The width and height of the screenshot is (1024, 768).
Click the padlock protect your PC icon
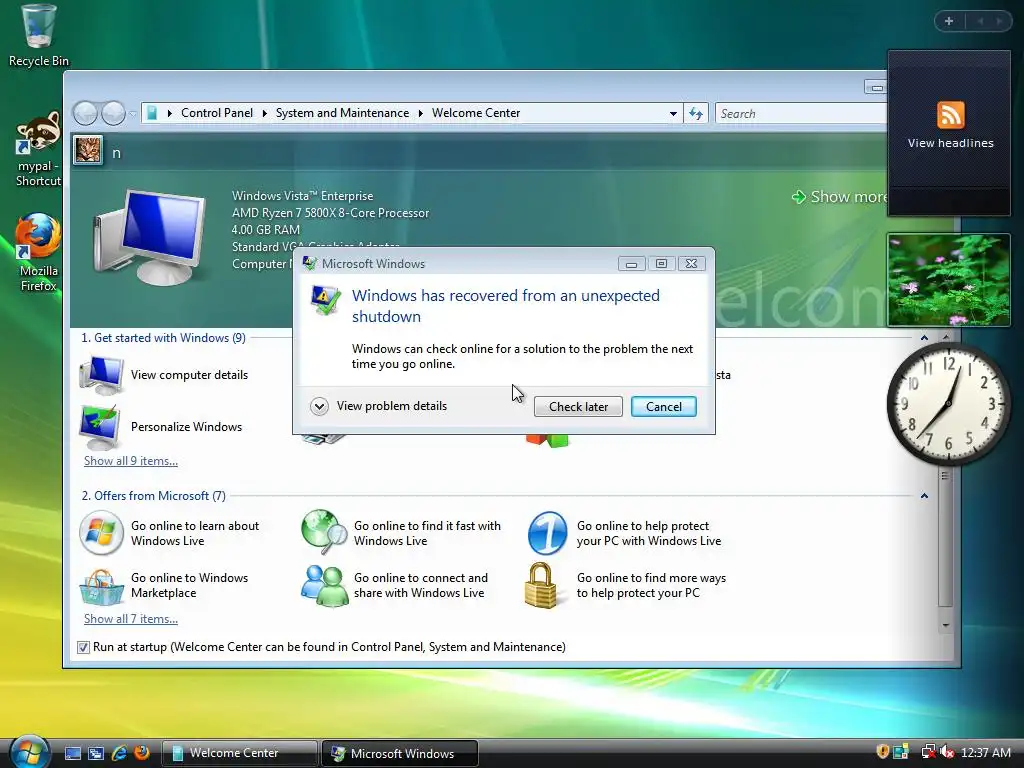coord(541,585)
